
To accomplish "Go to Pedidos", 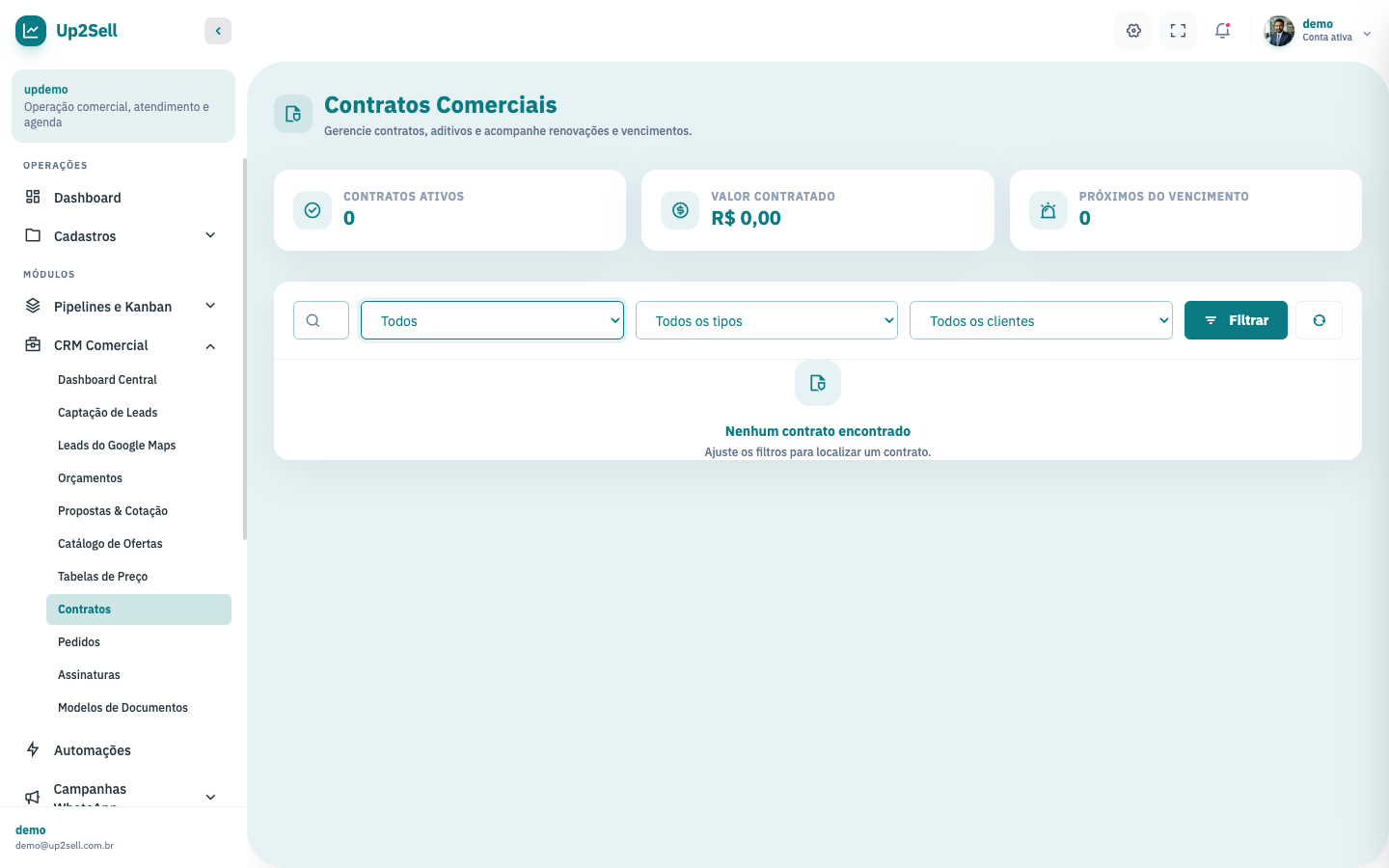I will coord(139,642).
